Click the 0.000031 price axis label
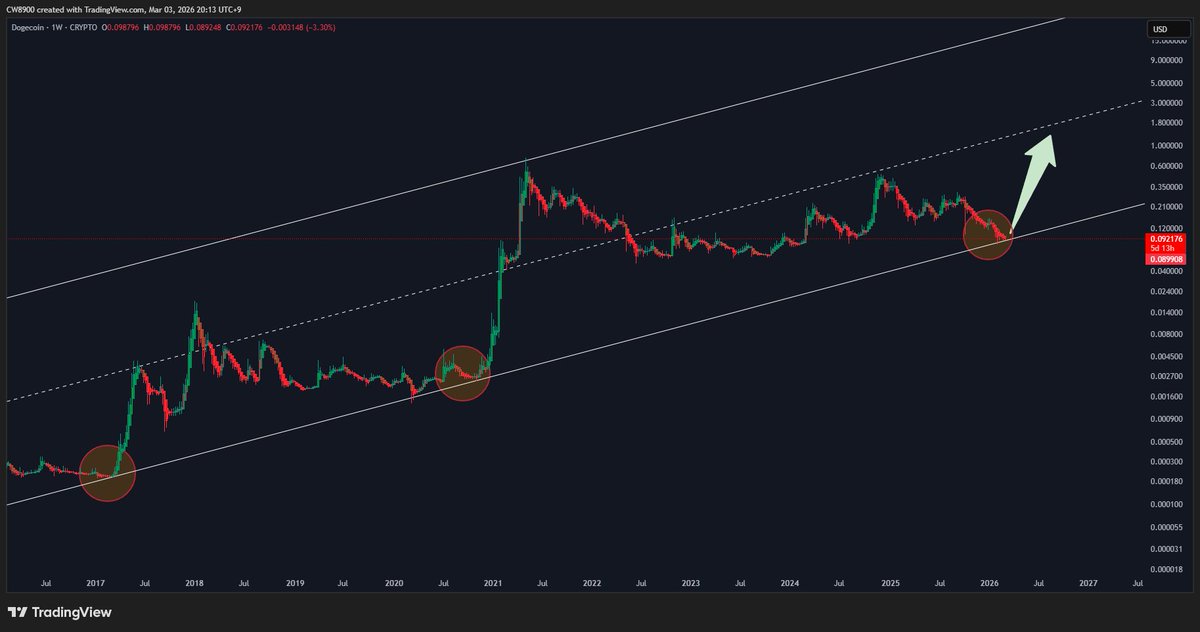The image size is (1200, 632). click(1165, 549)
